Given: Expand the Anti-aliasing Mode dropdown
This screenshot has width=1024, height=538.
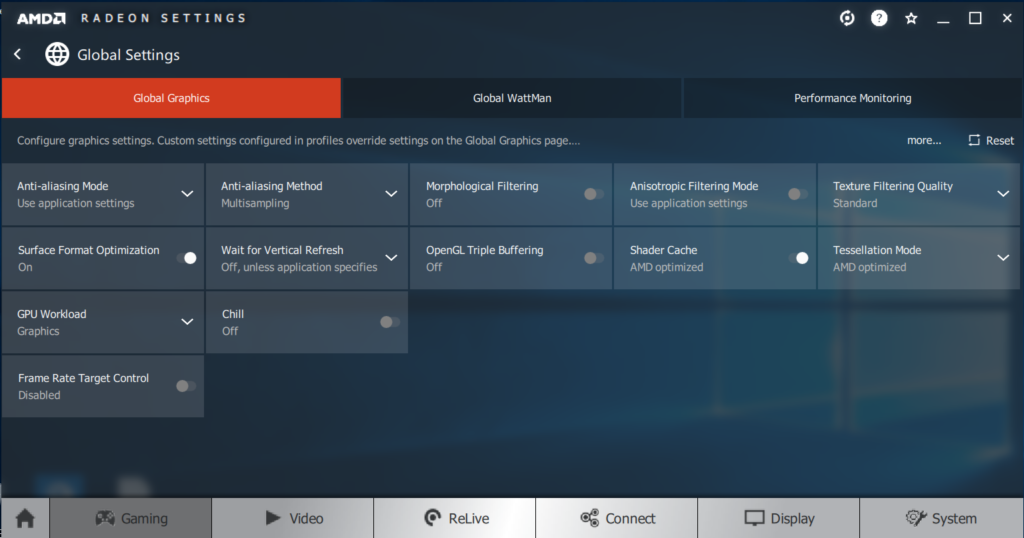Looking at the screenshot, I should [x=187, y=194].
